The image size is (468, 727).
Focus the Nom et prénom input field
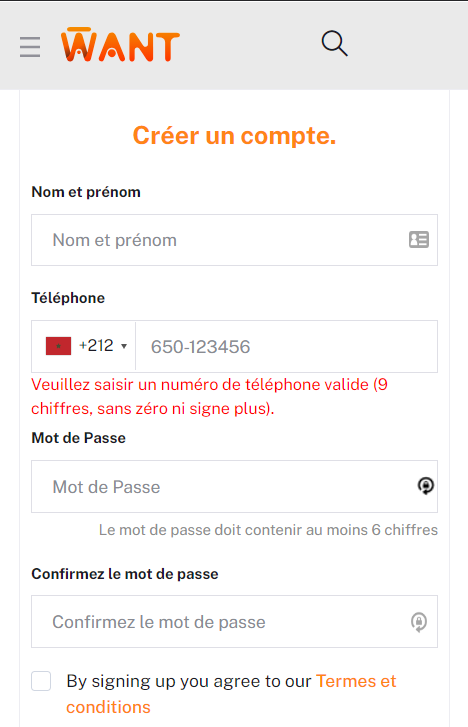click(234, 240)
